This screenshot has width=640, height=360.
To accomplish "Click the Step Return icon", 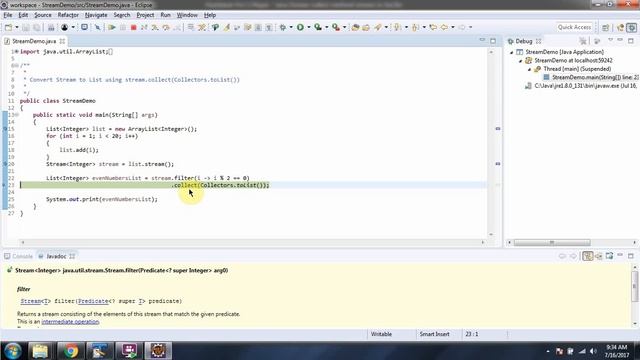I will click(x=177, y=27).
